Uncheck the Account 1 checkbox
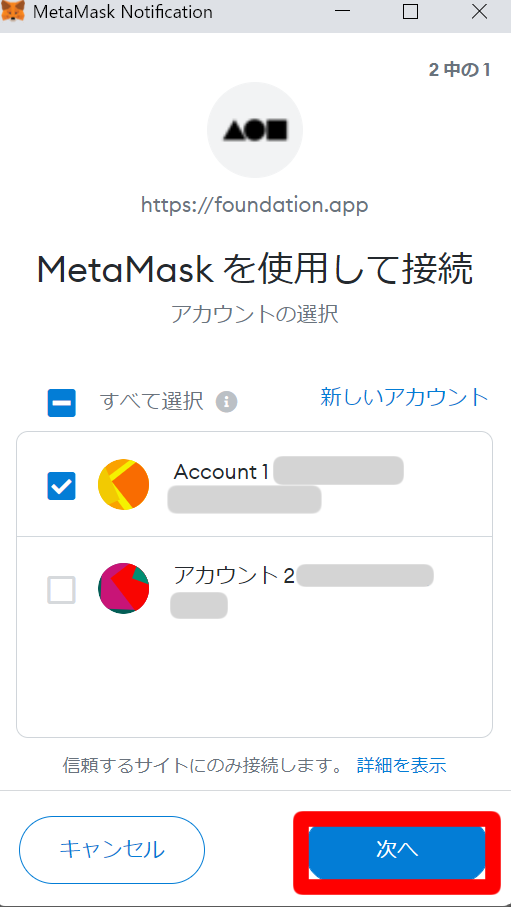This screenshot has height=907, width=511. [61, 486]
